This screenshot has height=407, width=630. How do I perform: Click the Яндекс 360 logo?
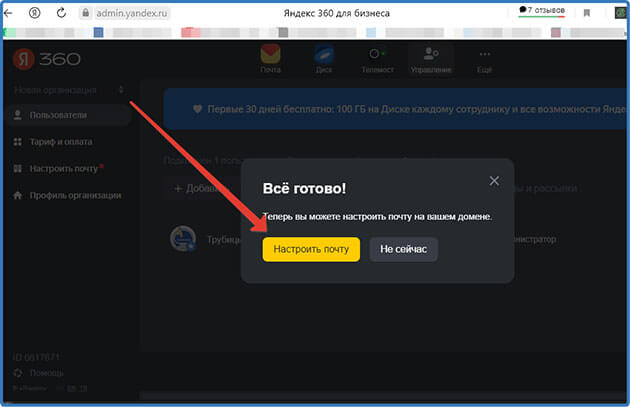tap(47, 59)
